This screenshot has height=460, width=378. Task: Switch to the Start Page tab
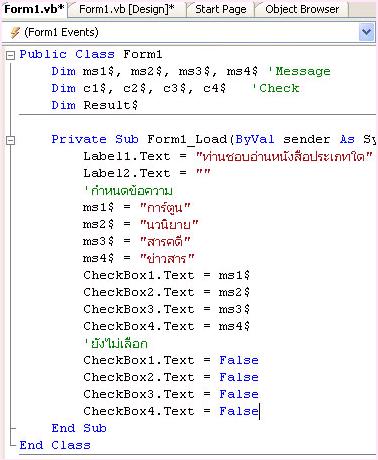pos(221,9)
